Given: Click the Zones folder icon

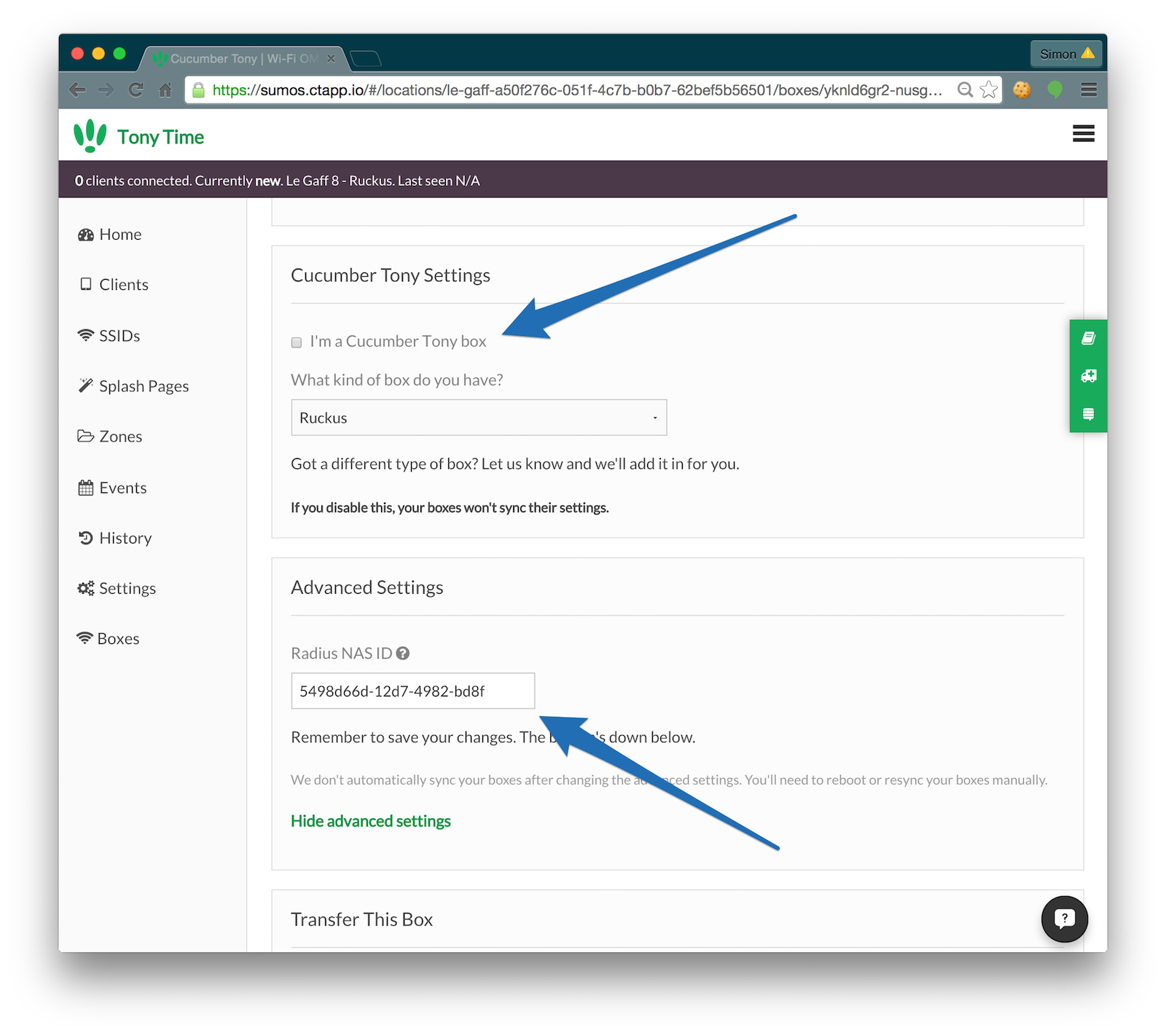Looking at the screenshot, I should tap(86, 436).
